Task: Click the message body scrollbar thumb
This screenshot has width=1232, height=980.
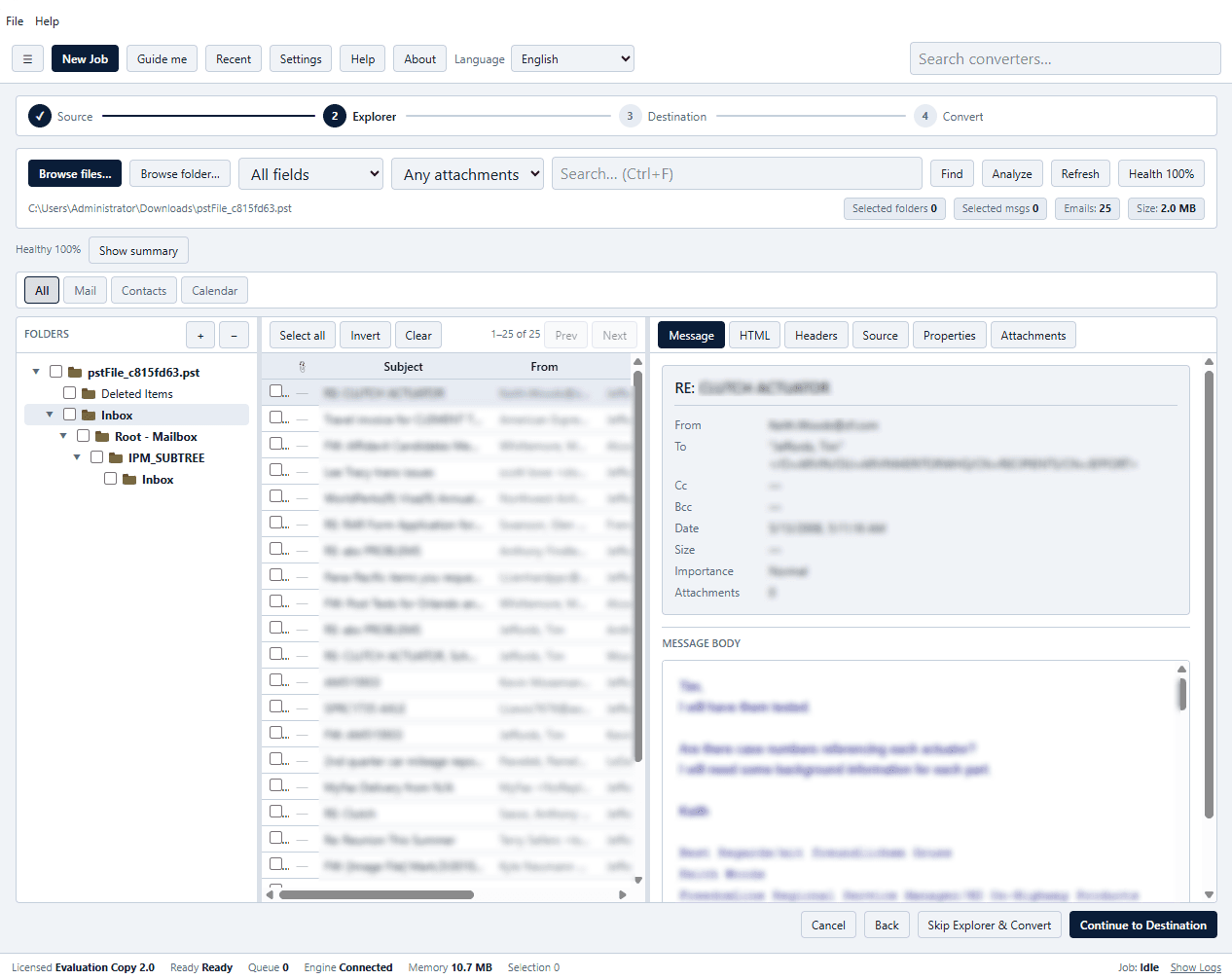Action: point(1182,694)
